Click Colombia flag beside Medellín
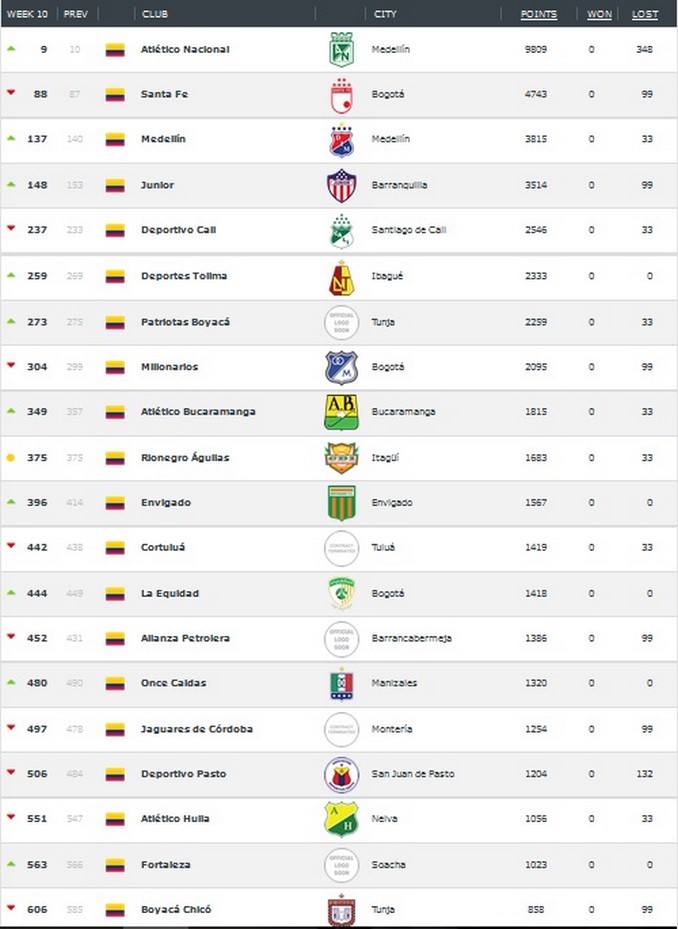Image resolution: width=678 pixels, height=929 pixels. [x=115, y=140]
